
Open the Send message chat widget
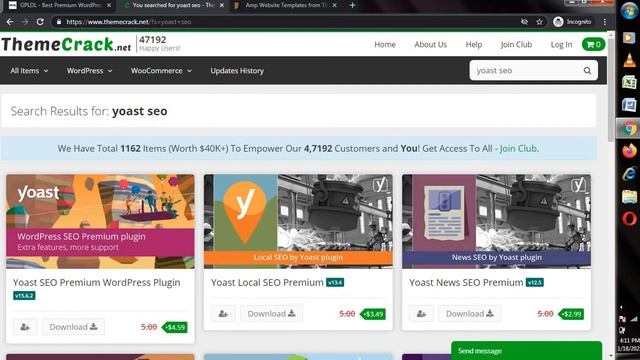(526, 351)
